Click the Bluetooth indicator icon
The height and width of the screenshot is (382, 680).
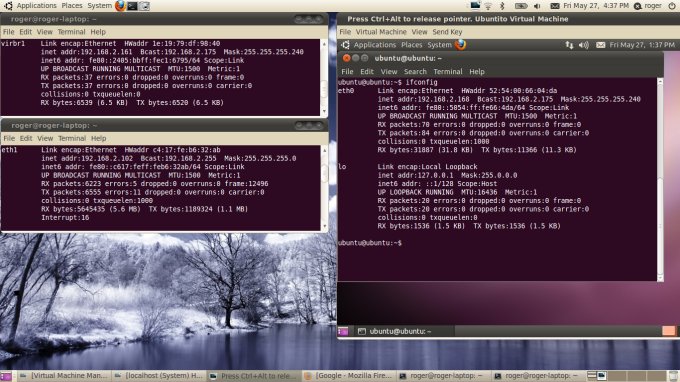(x=502, y=6)
